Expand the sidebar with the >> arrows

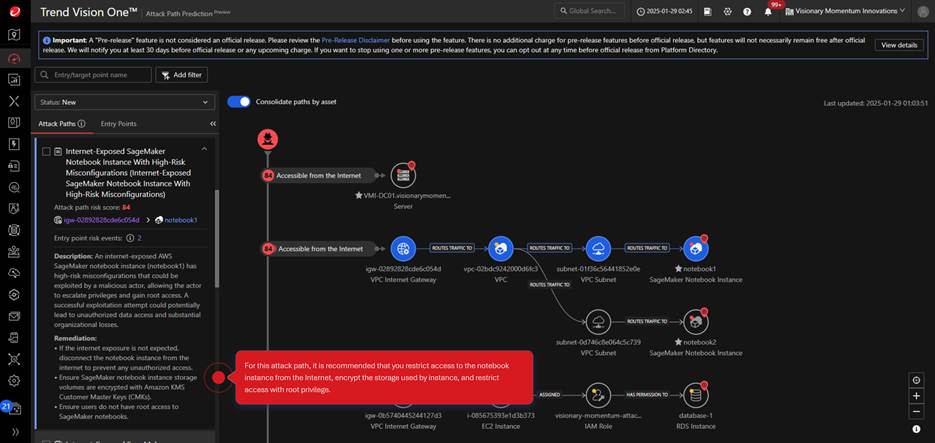pos(14,432)
